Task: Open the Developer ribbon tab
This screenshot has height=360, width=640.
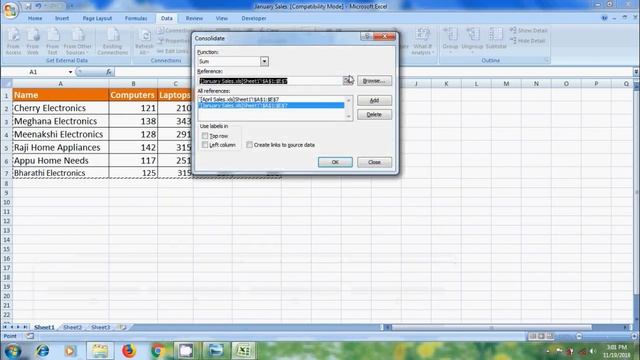Action: pos(254,18)
